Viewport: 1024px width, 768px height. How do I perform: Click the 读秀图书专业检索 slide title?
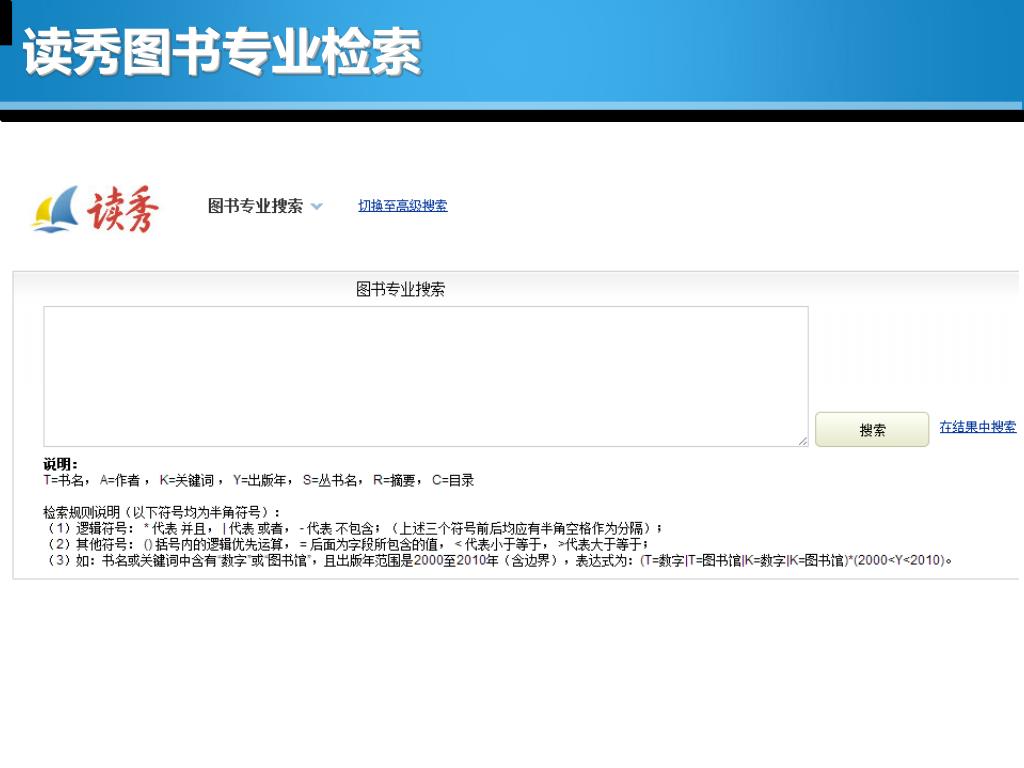(x=223, y=52)
